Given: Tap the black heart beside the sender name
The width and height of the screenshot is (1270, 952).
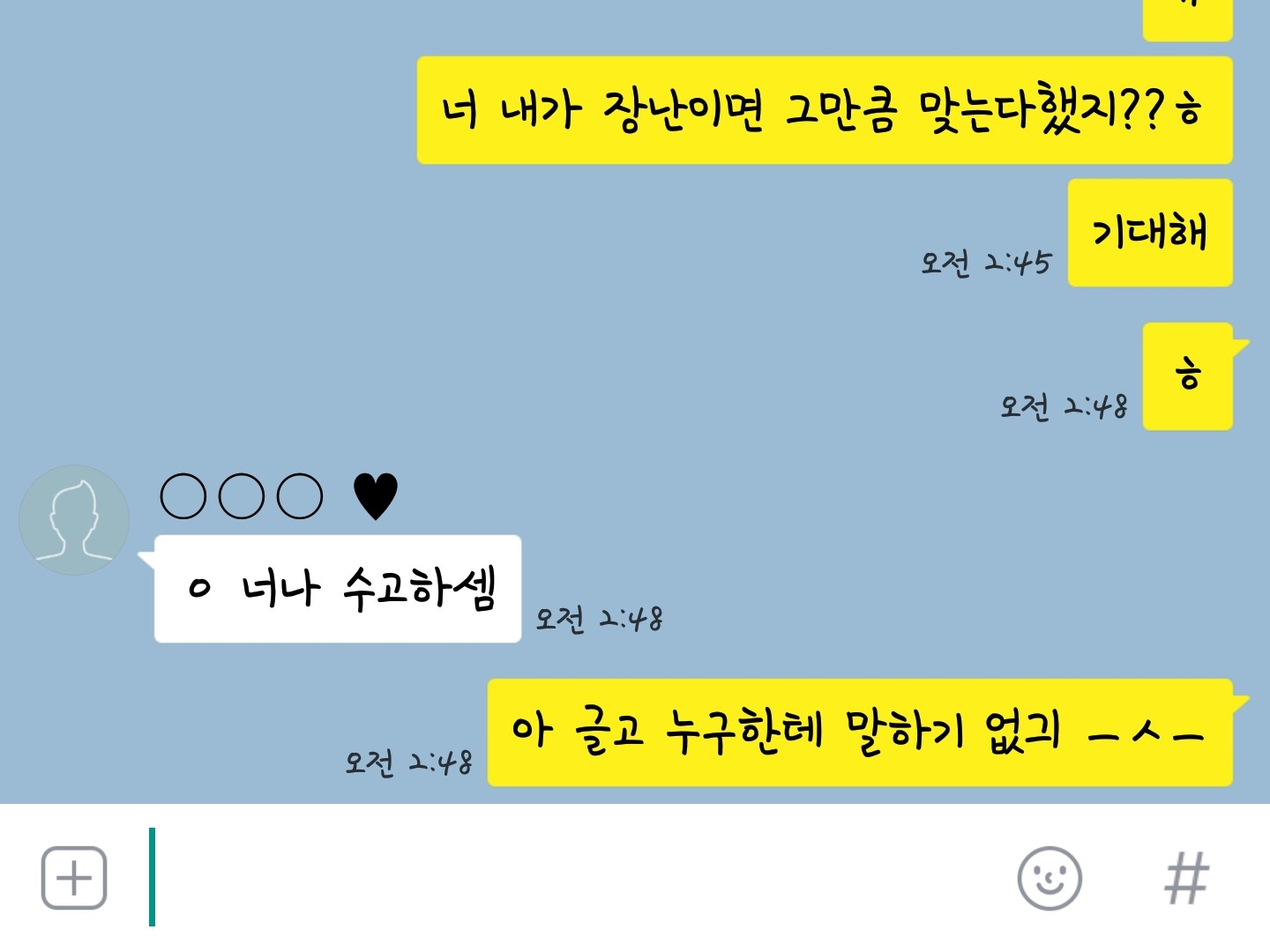Looking at the screenshot, I should [375, 495].
